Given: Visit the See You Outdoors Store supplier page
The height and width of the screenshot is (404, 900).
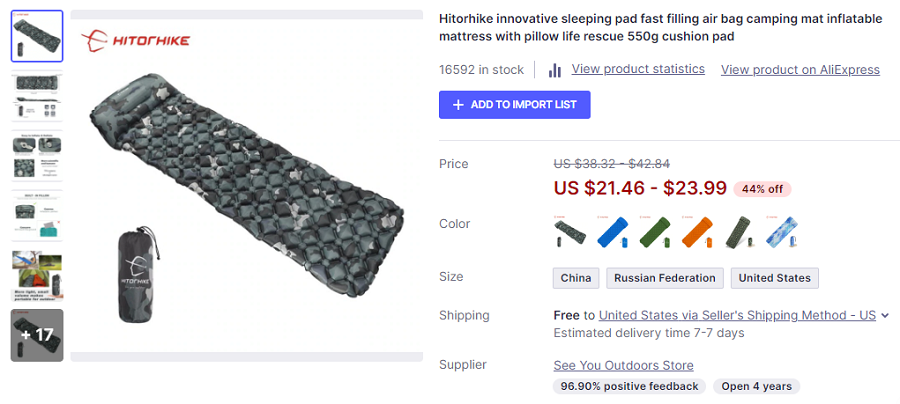Looking at the screenshot, I should point(623,365).
